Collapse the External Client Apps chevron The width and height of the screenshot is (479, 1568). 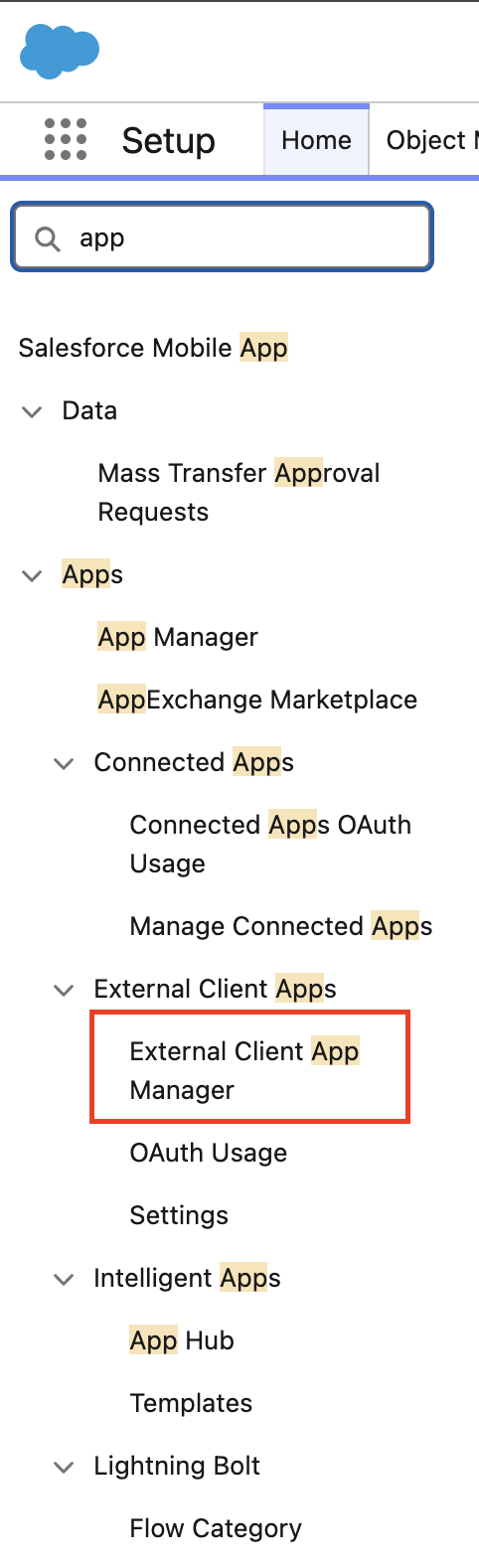tap(65, 990)
